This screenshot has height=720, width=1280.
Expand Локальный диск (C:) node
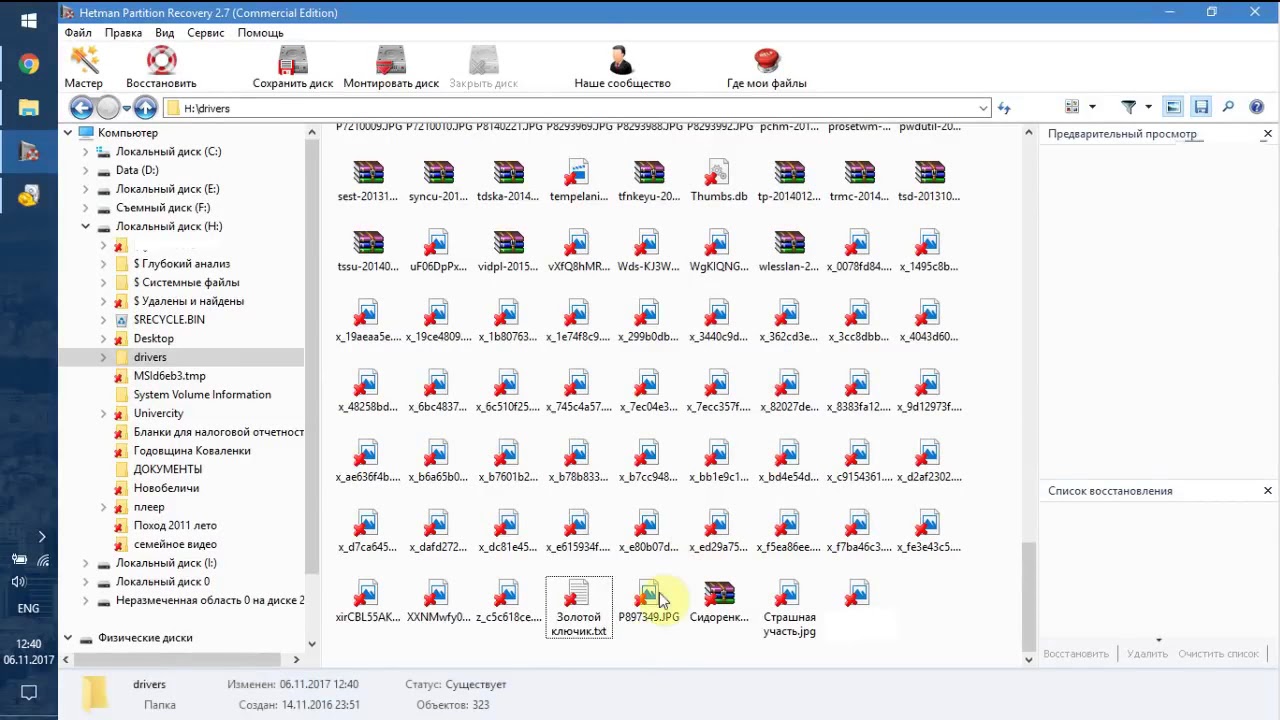pos(86,151)
